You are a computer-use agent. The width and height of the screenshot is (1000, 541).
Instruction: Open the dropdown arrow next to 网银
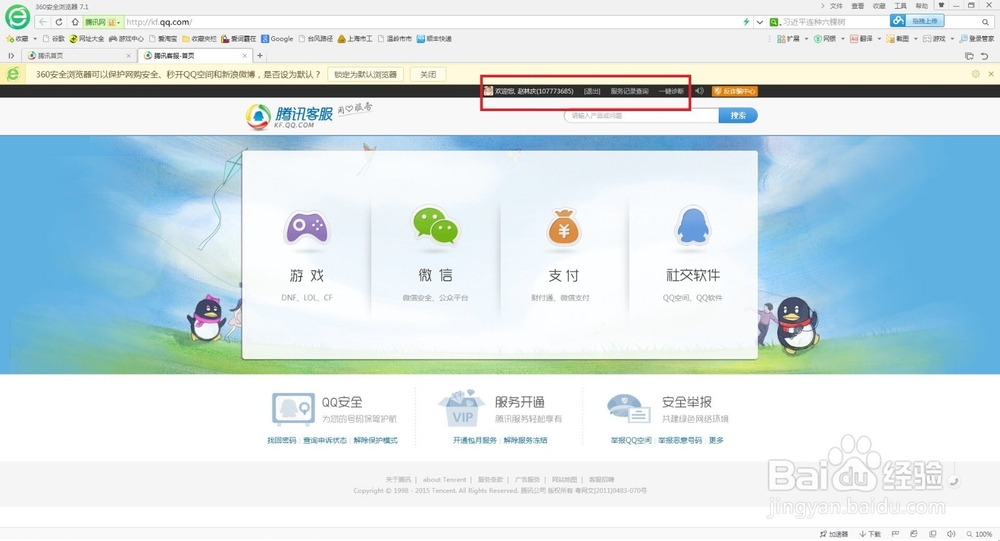coord(842,39)
